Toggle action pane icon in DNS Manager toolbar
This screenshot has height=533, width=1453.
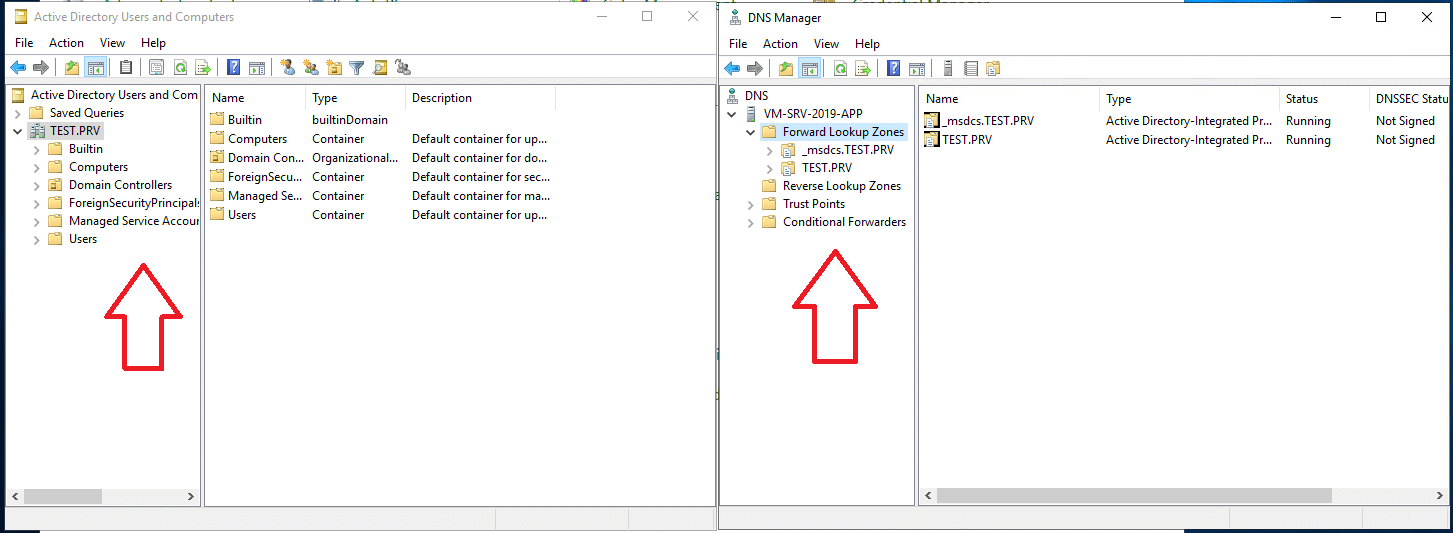point(917,68)
